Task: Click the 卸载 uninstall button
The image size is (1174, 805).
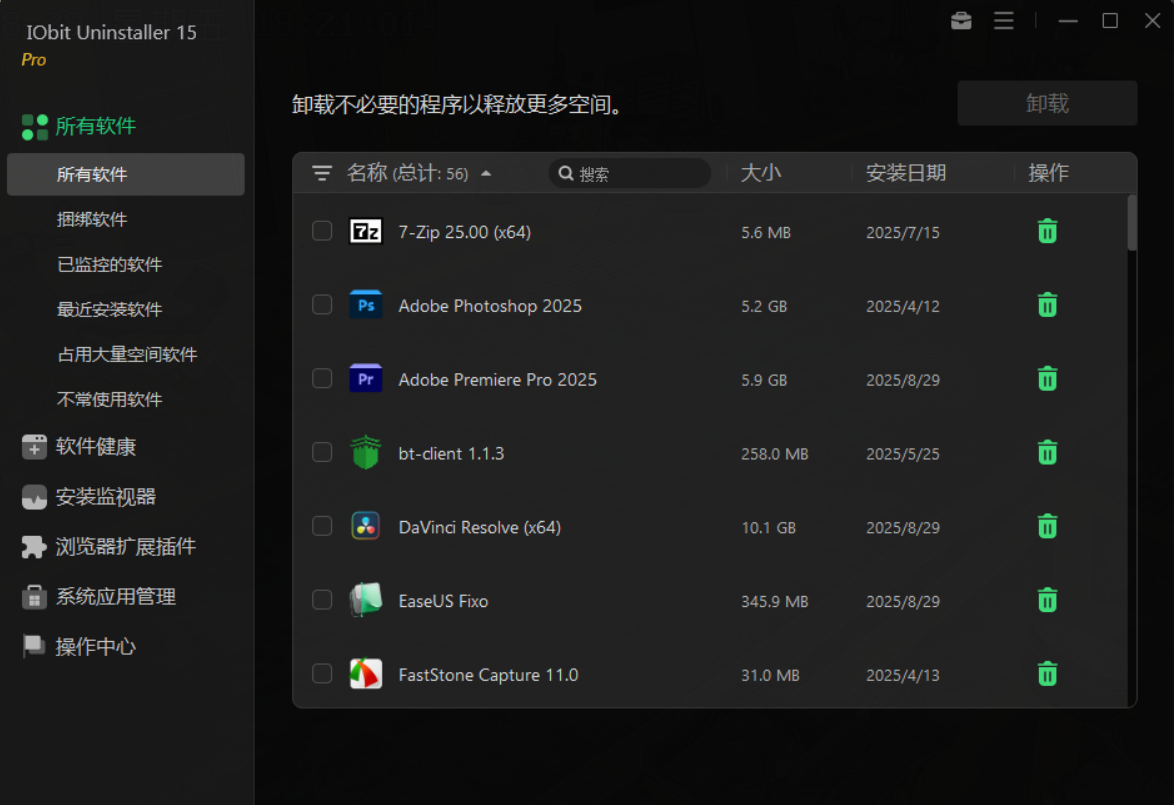Action: pyautogui.click(x=1047, y=103)
